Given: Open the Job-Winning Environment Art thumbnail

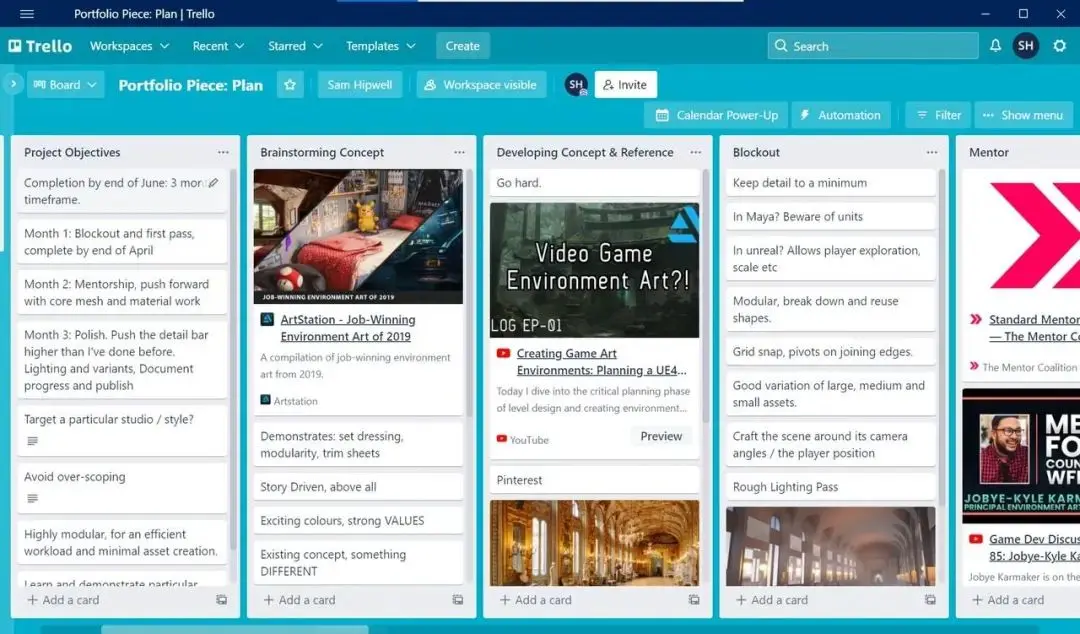Looking at the screenshot, I should click(x=358, y=236).
